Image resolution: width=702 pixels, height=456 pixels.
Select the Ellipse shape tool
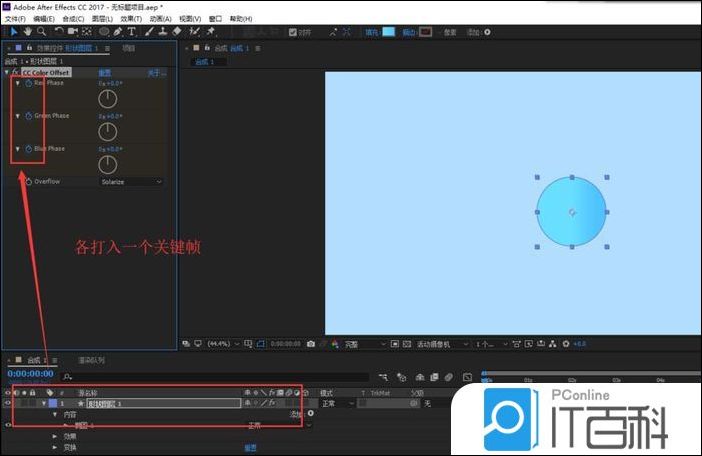point(104,31)
